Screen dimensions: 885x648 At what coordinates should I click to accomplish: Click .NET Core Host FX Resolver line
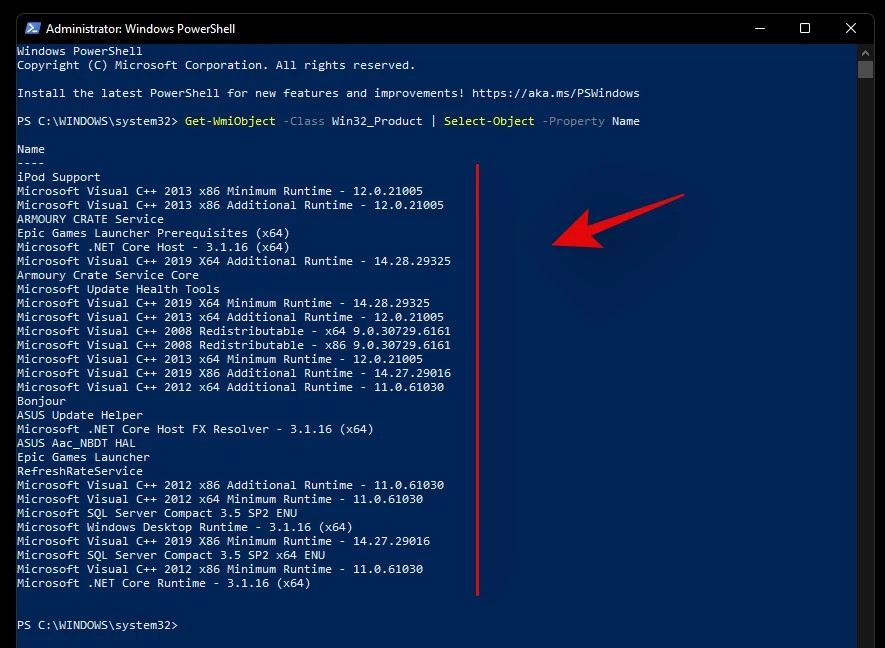pyautogui.click(x=195, y=429)
